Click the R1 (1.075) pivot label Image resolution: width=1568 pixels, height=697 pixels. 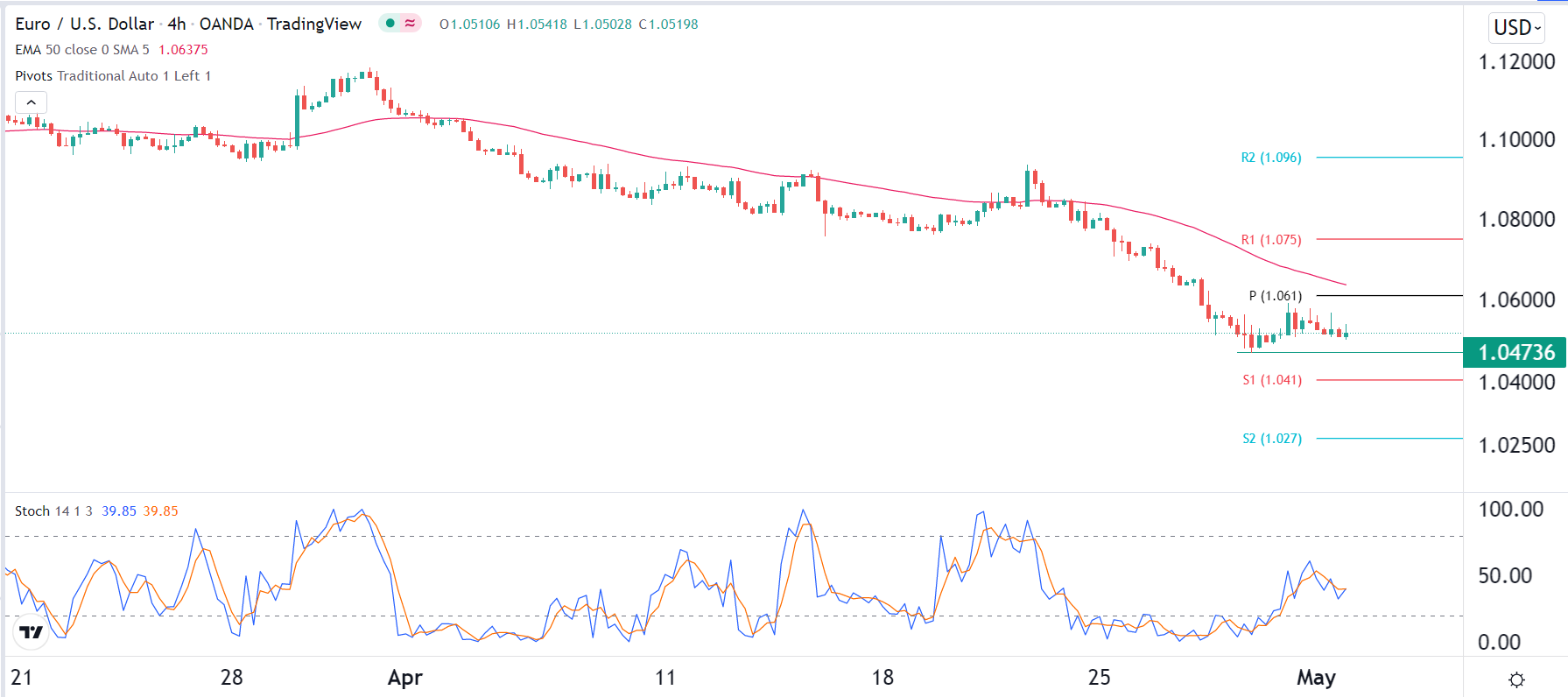[x=1271, y=240]
